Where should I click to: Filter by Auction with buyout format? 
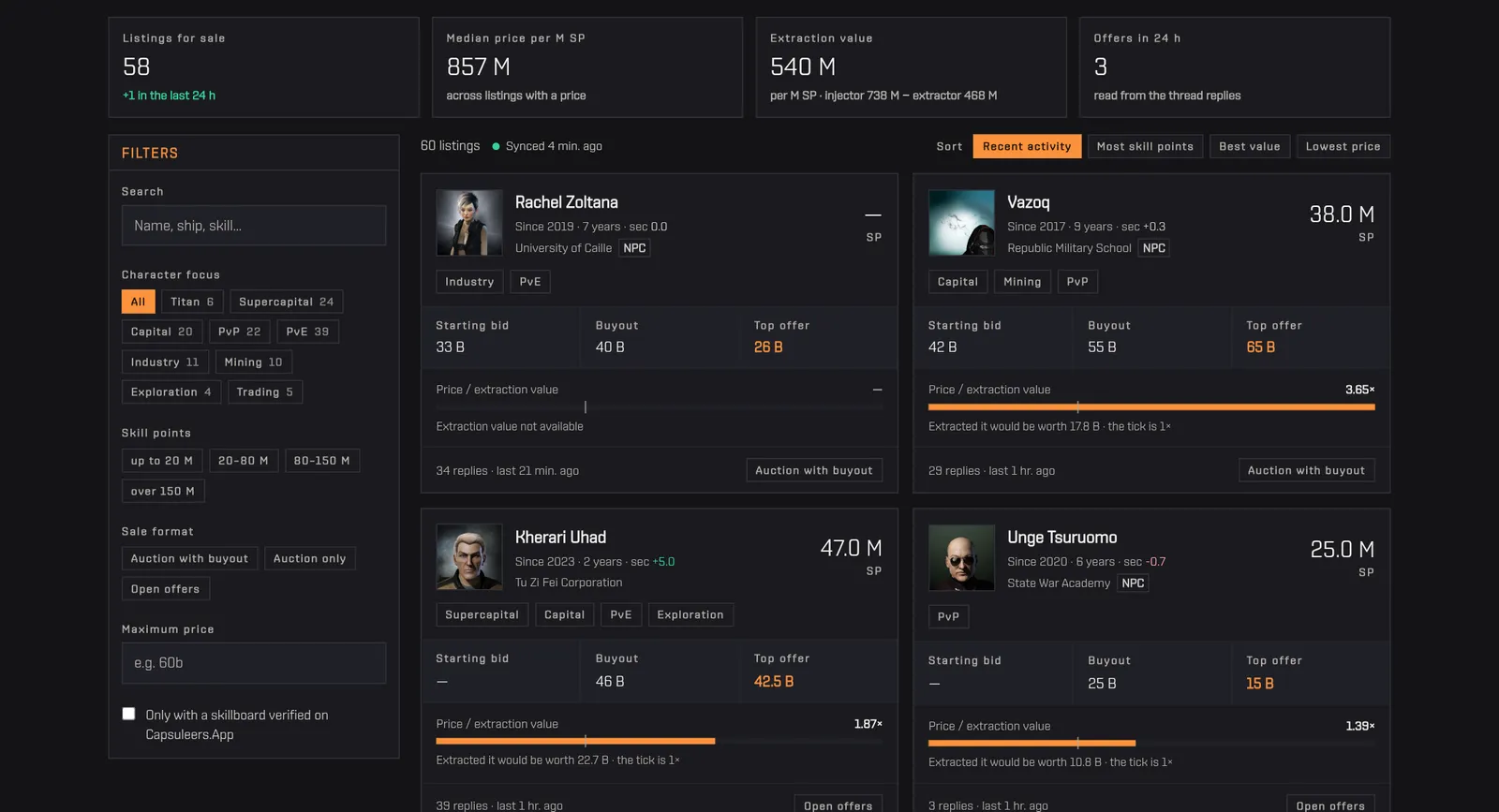tap(190, 558)
